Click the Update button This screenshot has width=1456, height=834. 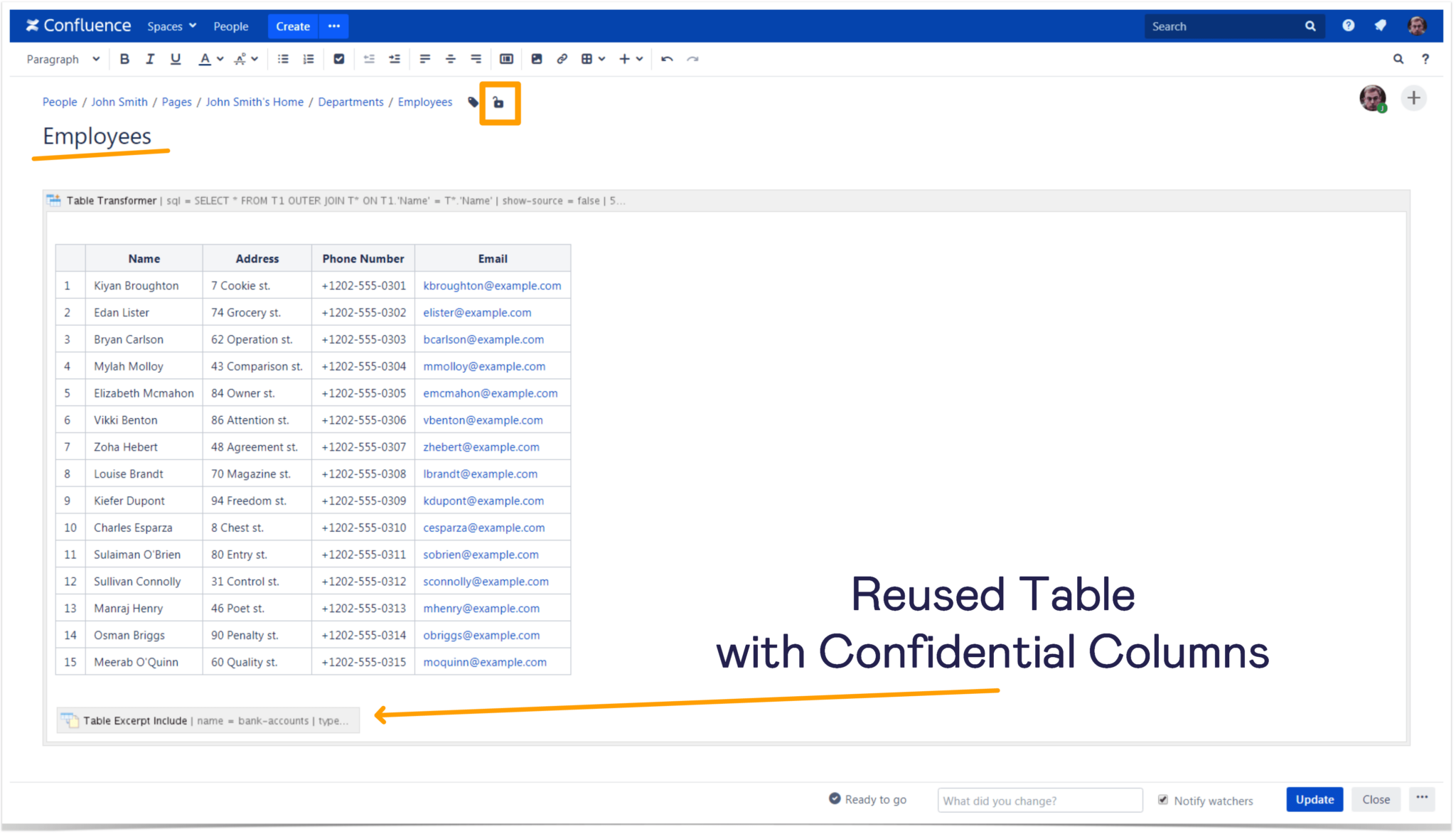[x=1314, y=799]
